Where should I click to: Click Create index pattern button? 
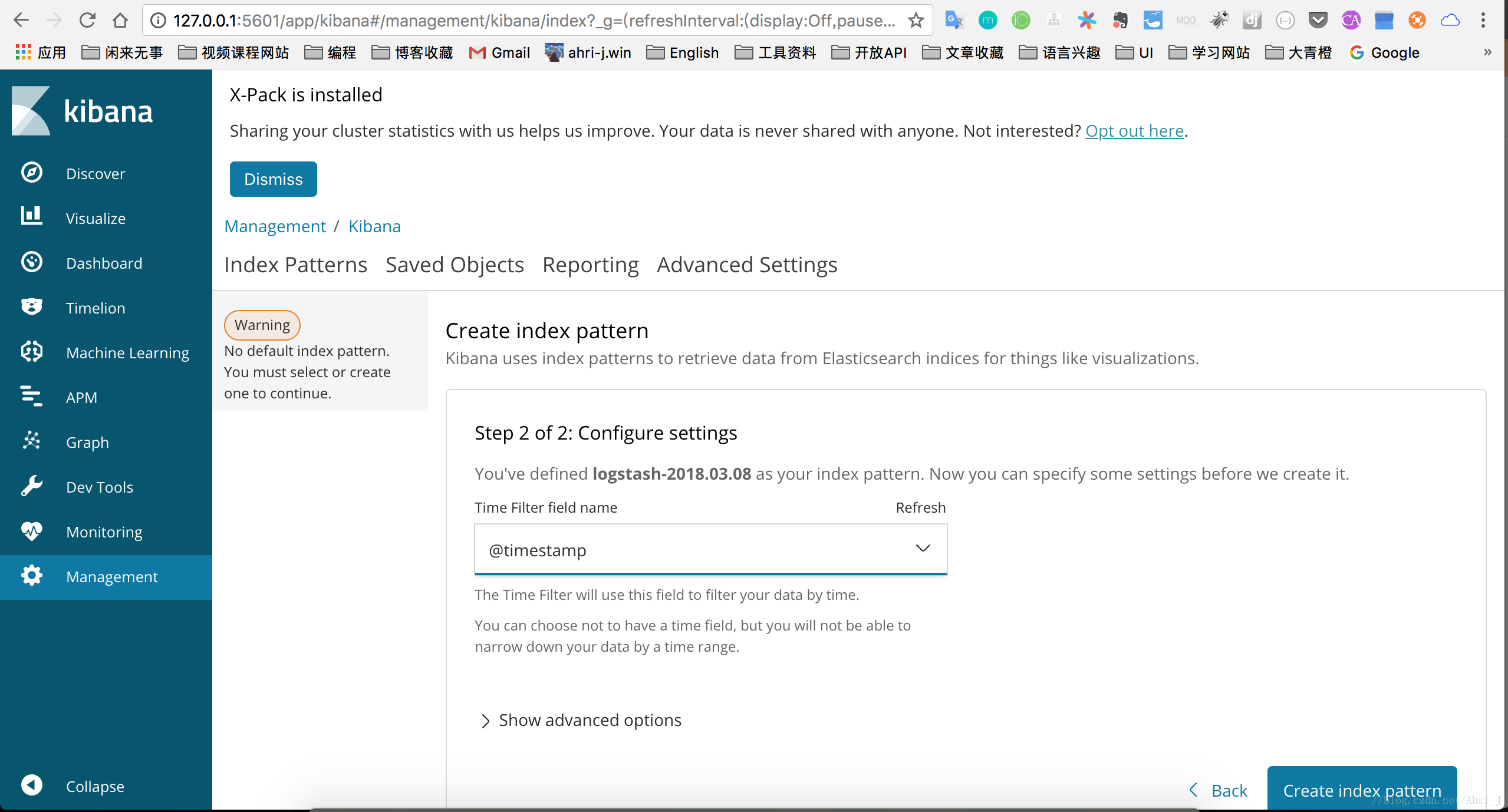(1362, 790)
